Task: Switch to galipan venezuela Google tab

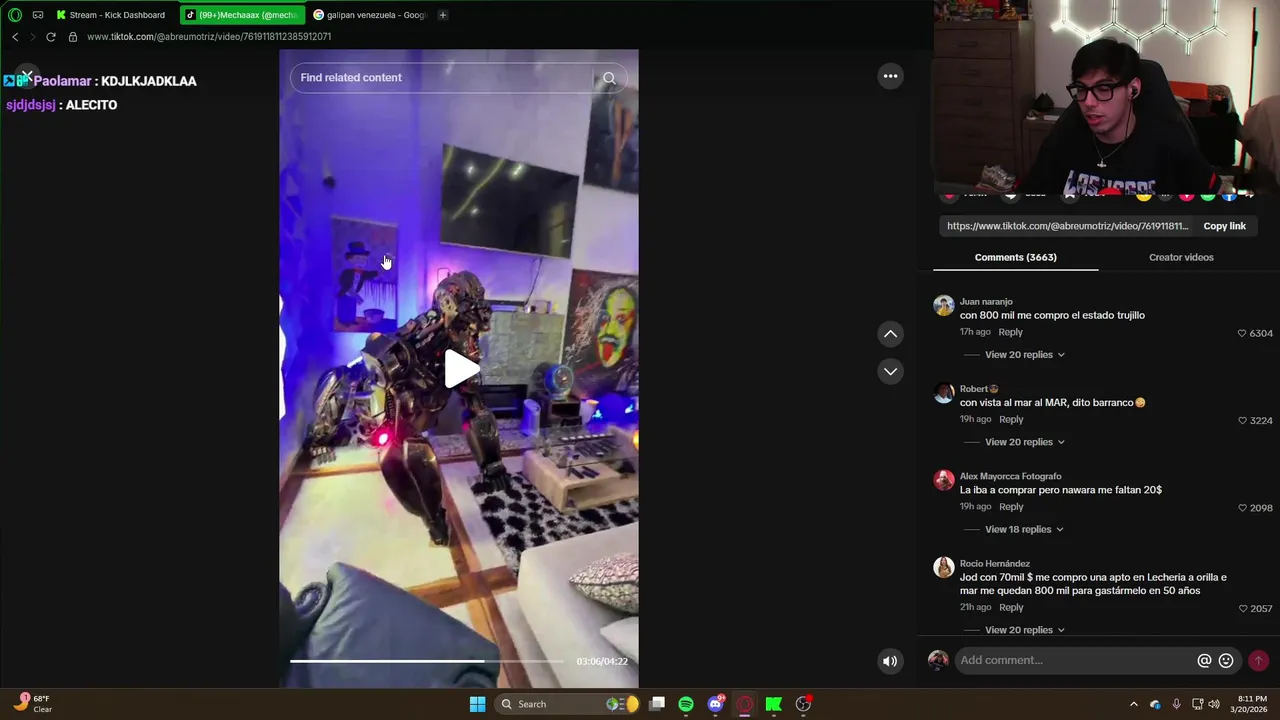Action: point(369,15)
